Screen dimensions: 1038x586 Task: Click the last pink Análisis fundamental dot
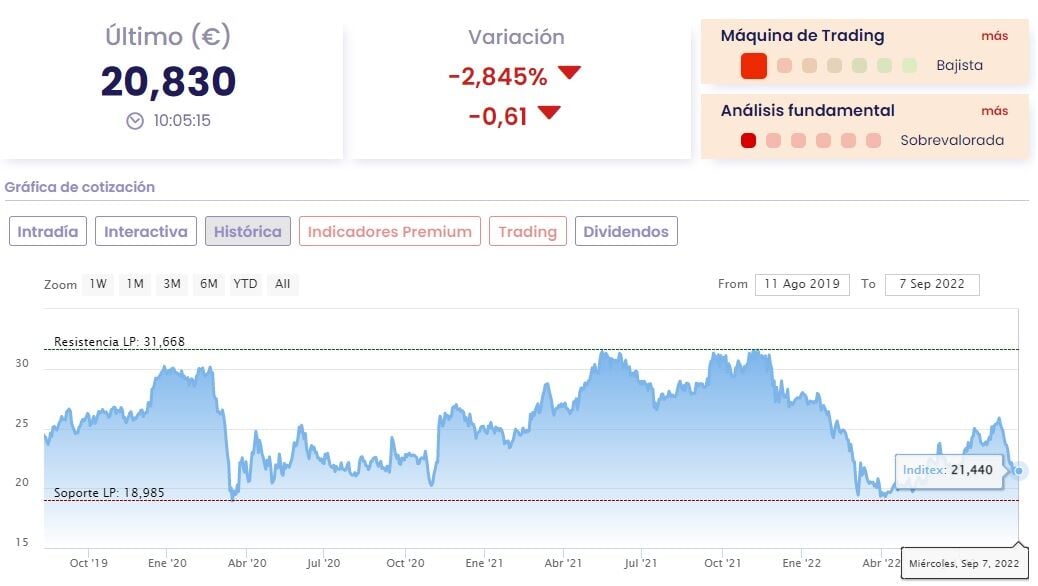pos(873,141)
